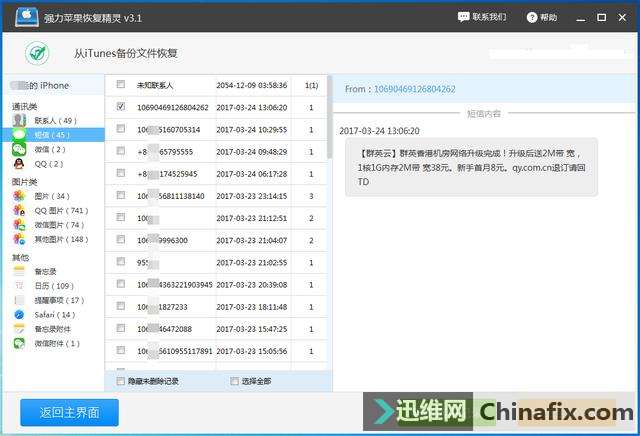Enable 隐藏未删除记录 checkbox
This screenshot has width=640, height=436.
click(x=121, y=381)
